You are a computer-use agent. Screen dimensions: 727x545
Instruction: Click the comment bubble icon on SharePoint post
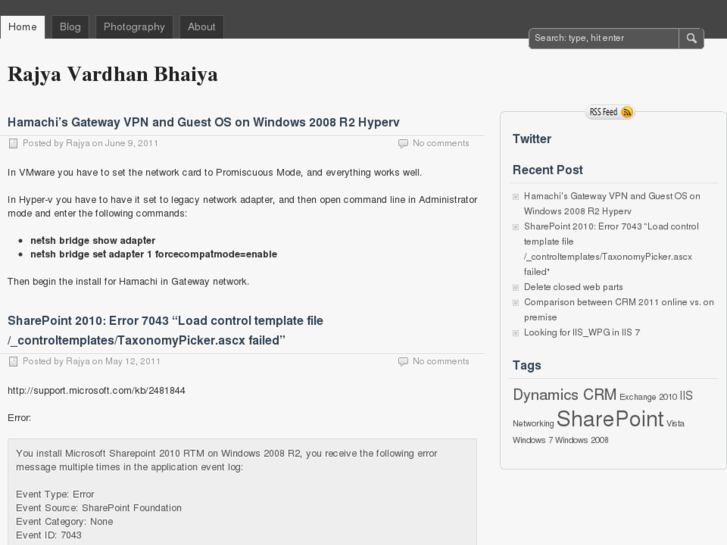tap(403, 361)
